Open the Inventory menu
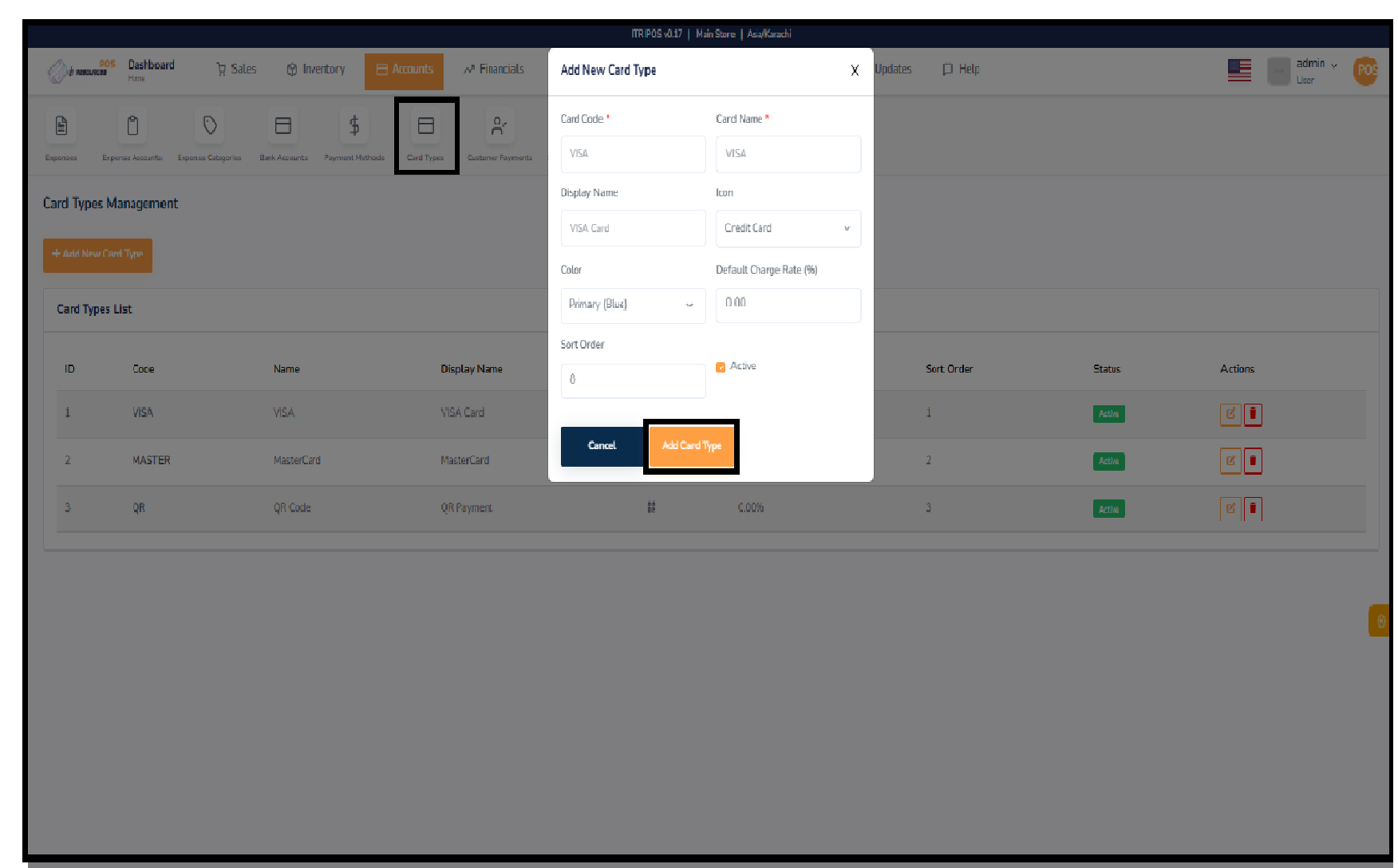Viewport: 1398px width, 868px height. 315,69
